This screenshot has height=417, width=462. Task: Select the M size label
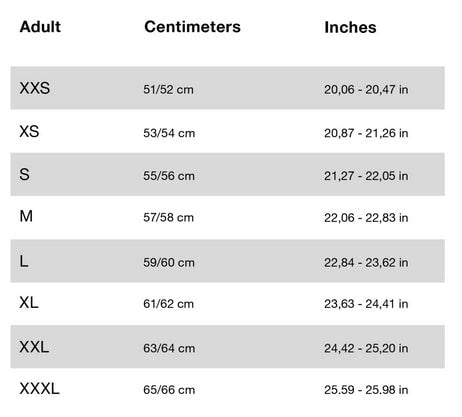[x=26, y=216]
